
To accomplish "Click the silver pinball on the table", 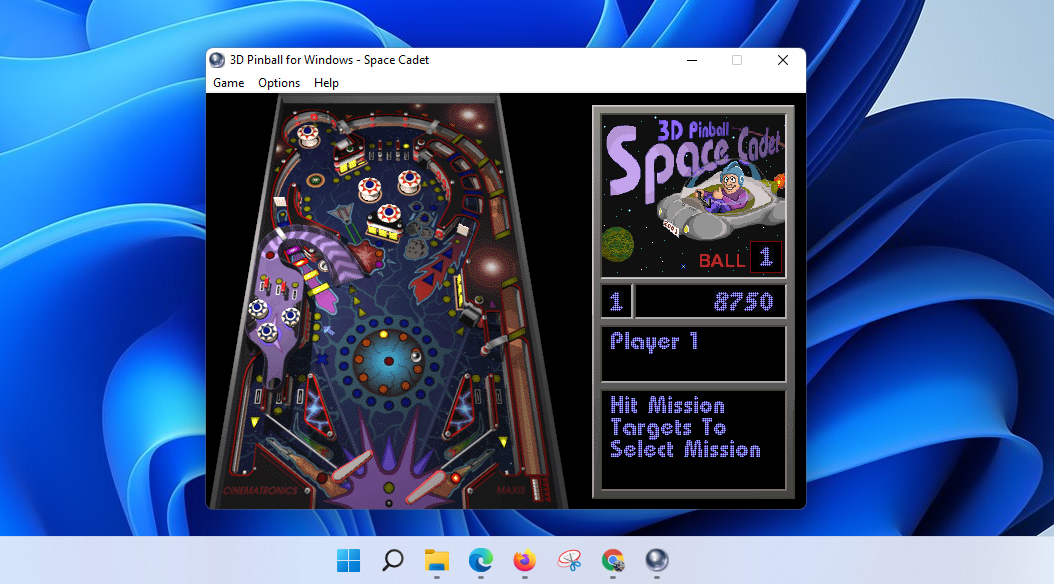I will pyautogui.click(x=417, y=356).
